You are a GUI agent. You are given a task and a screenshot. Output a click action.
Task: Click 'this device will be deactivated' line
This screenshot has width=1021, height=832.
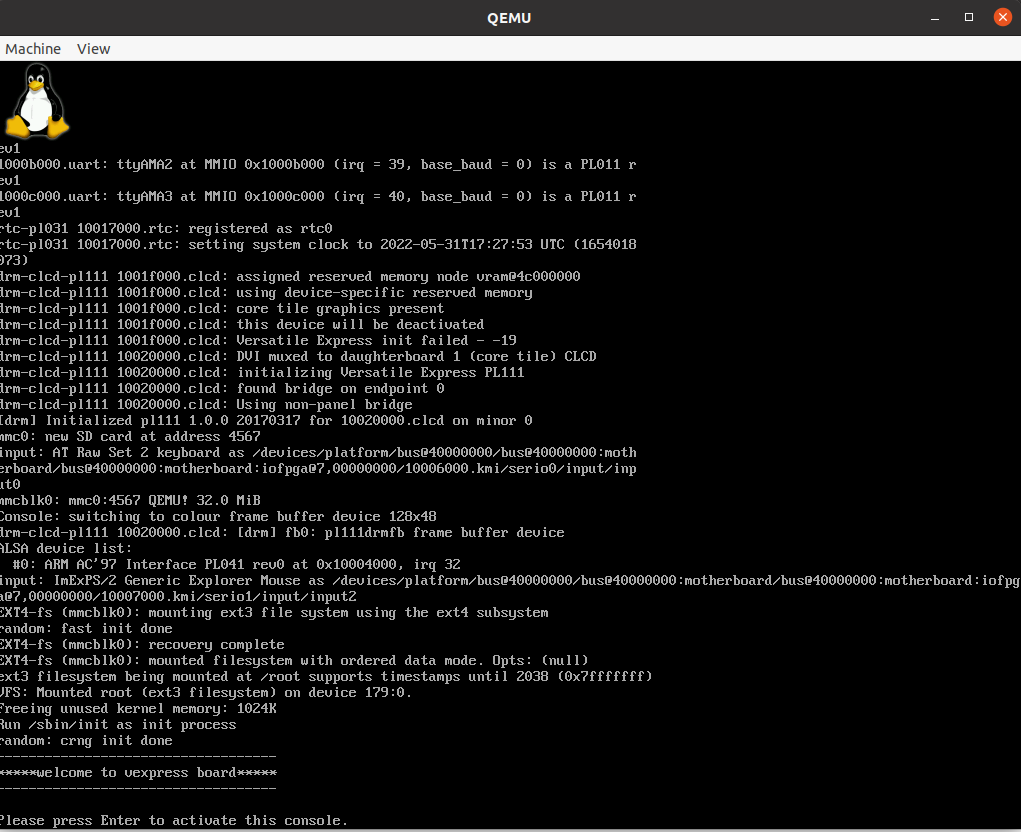(242, 325)
